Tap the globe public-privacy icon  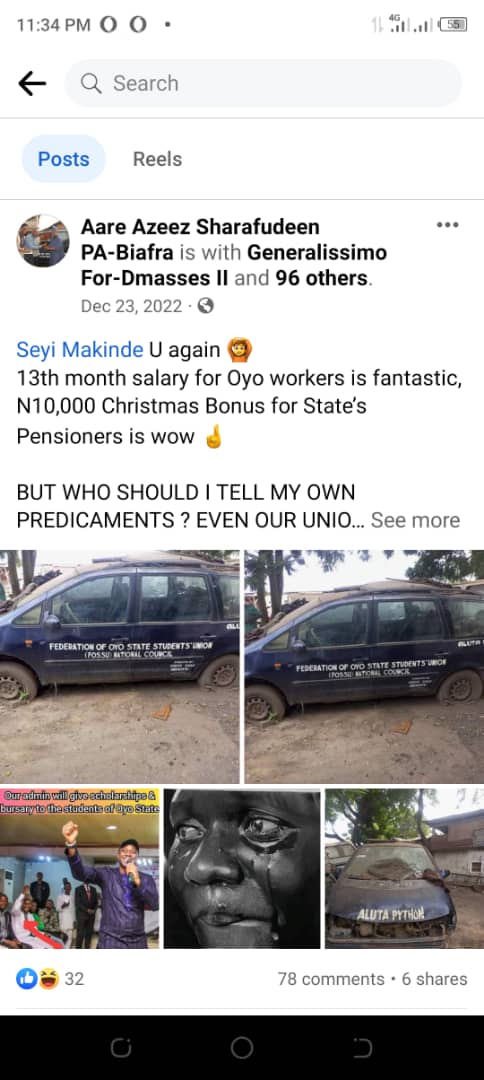pyautogui.click(x=205, y=306)
